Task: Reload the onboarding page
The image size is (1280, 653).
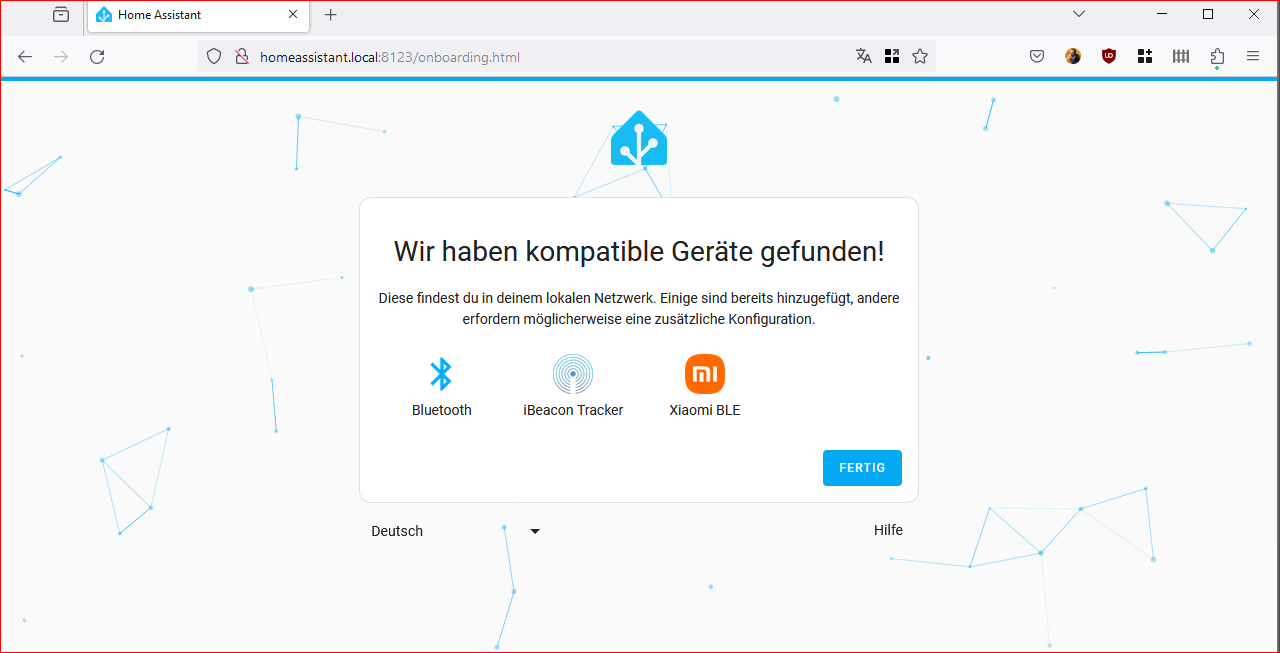Action: 97,57
